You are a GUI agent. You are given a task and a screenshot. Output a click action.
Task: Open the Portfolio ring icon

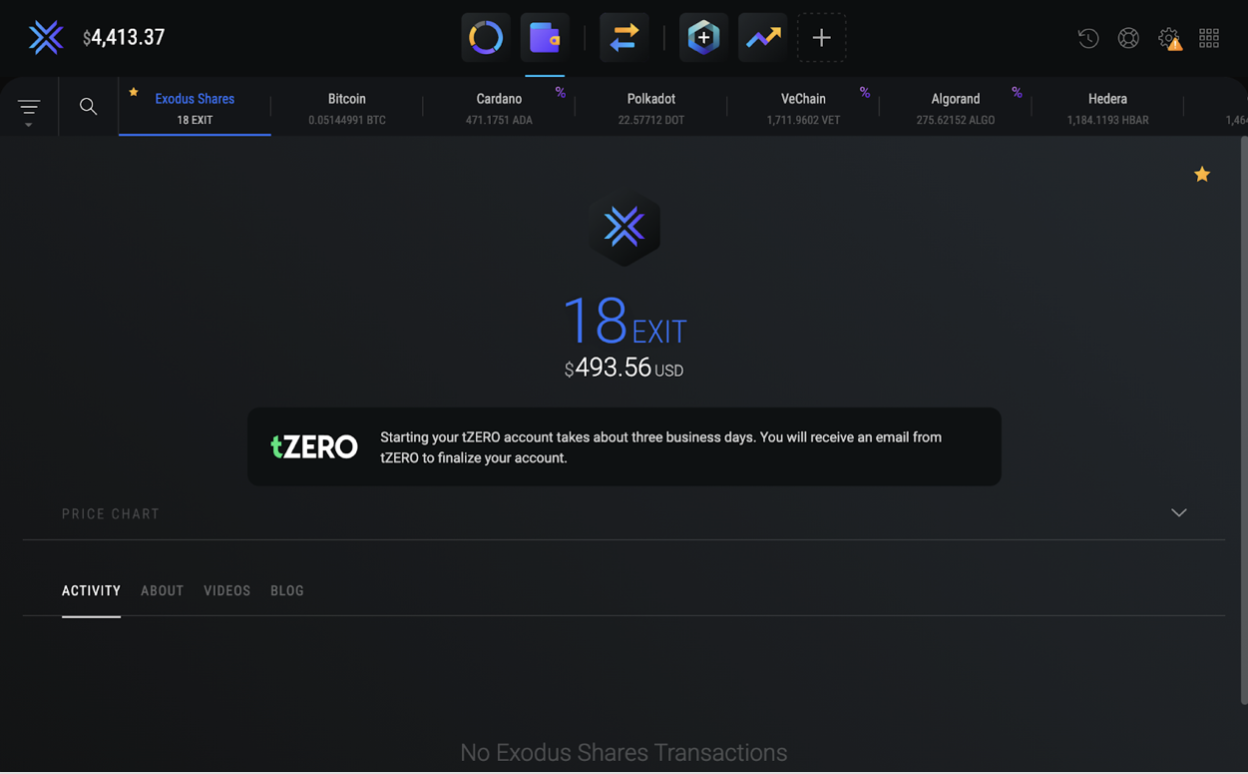(x=486, y=38)
